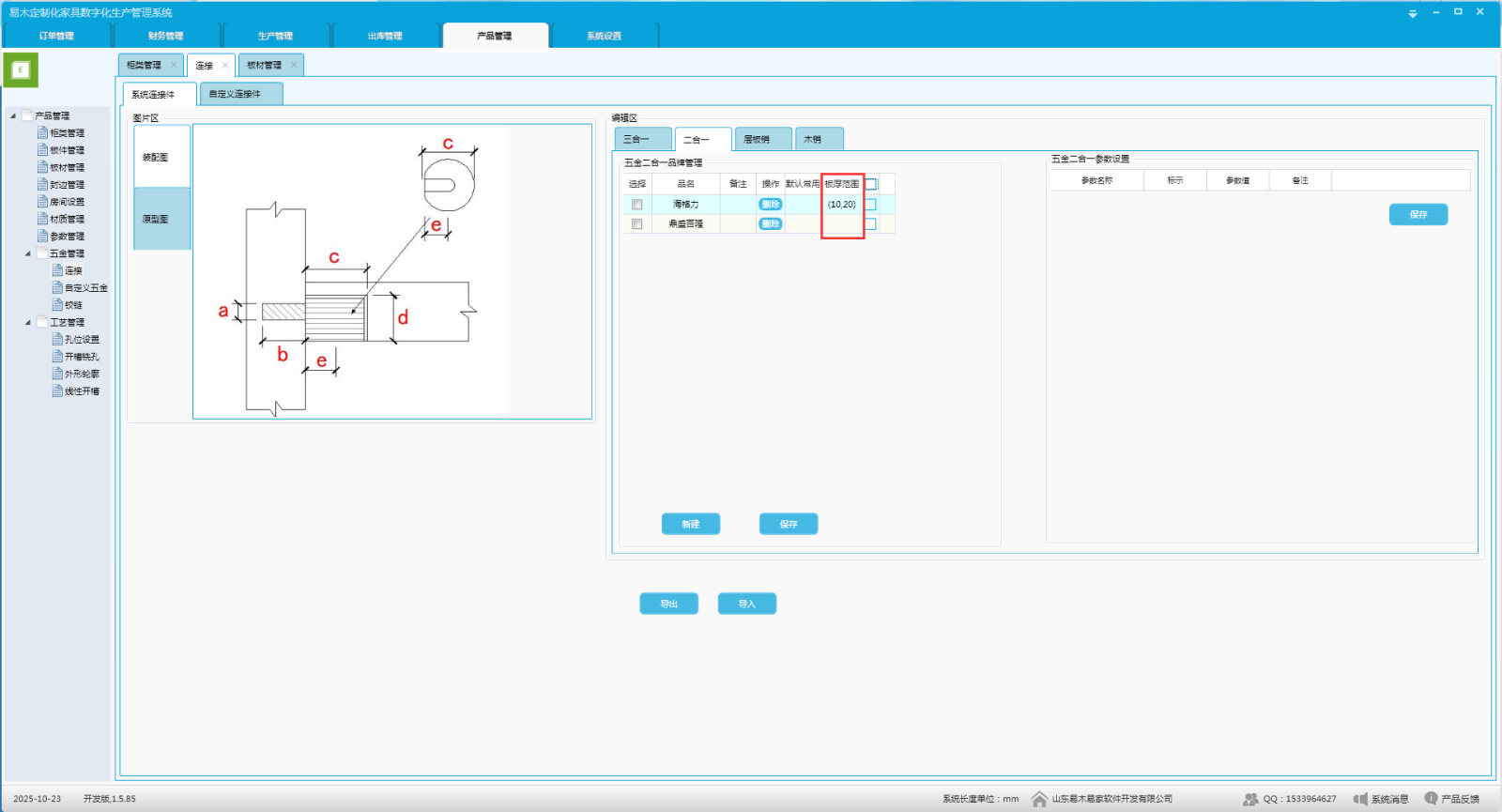Image resolution: width=1502 pixels, height=812 pixels.
Task: Click the 系统消息 speaker icon
Action: click(x=1360, y=799)
